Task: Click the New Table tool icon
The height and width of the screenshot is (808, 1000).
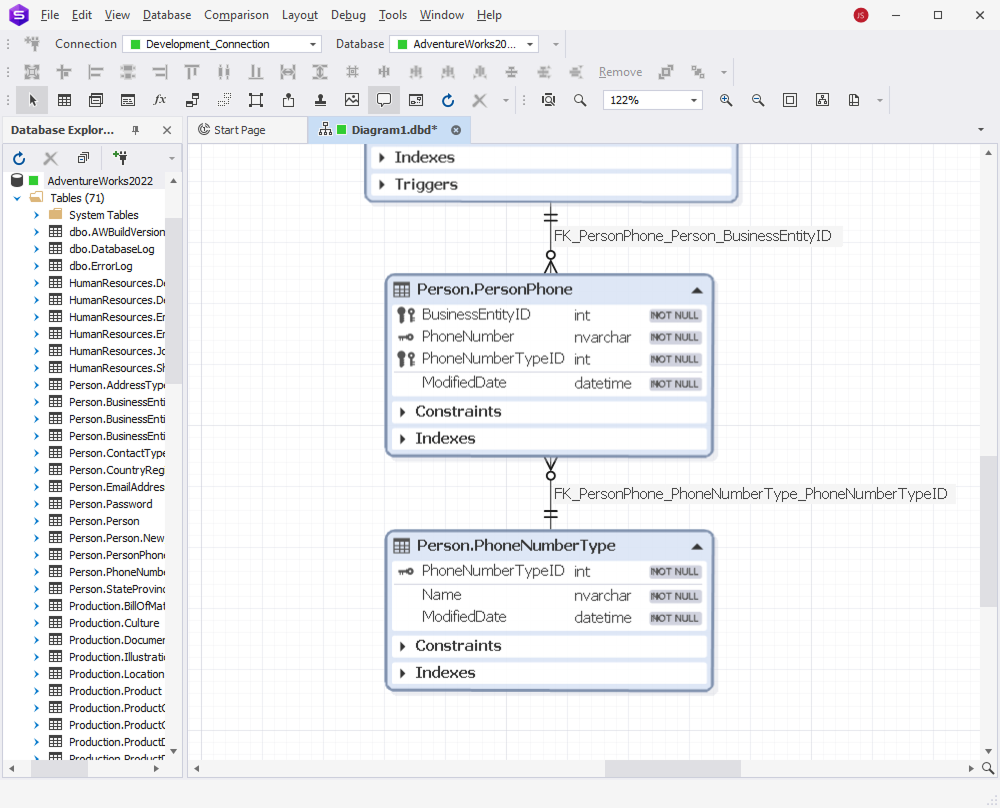Action: [64, 100]
